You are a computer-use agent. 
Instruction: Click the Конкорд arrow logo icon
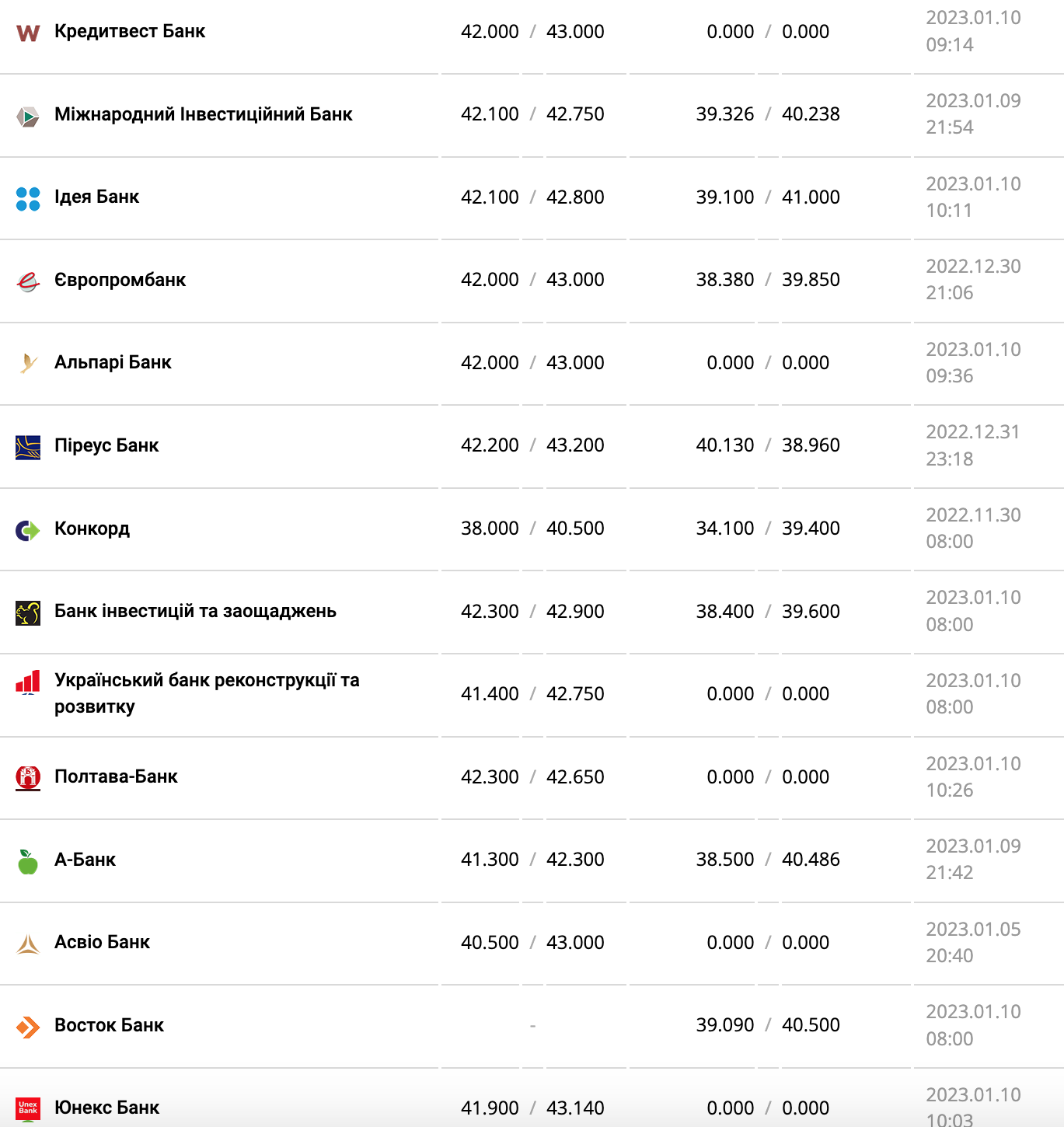point(28,530)
